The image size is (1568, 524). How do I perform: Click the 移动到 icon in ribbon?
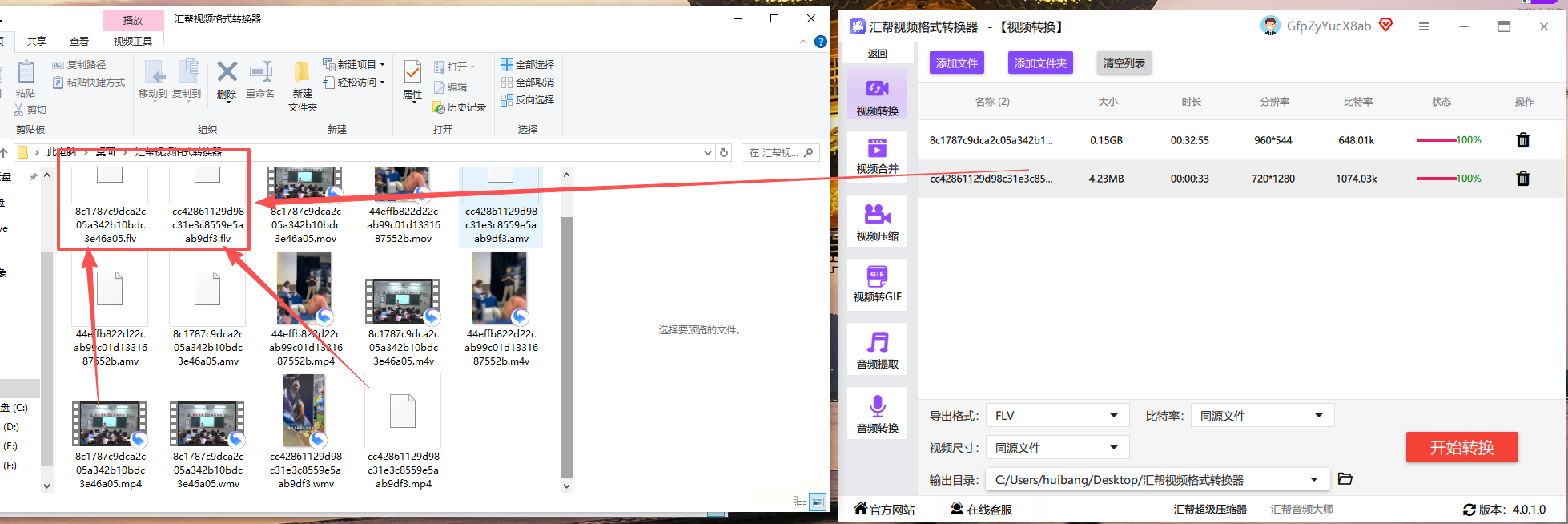(x=154, y=73)
